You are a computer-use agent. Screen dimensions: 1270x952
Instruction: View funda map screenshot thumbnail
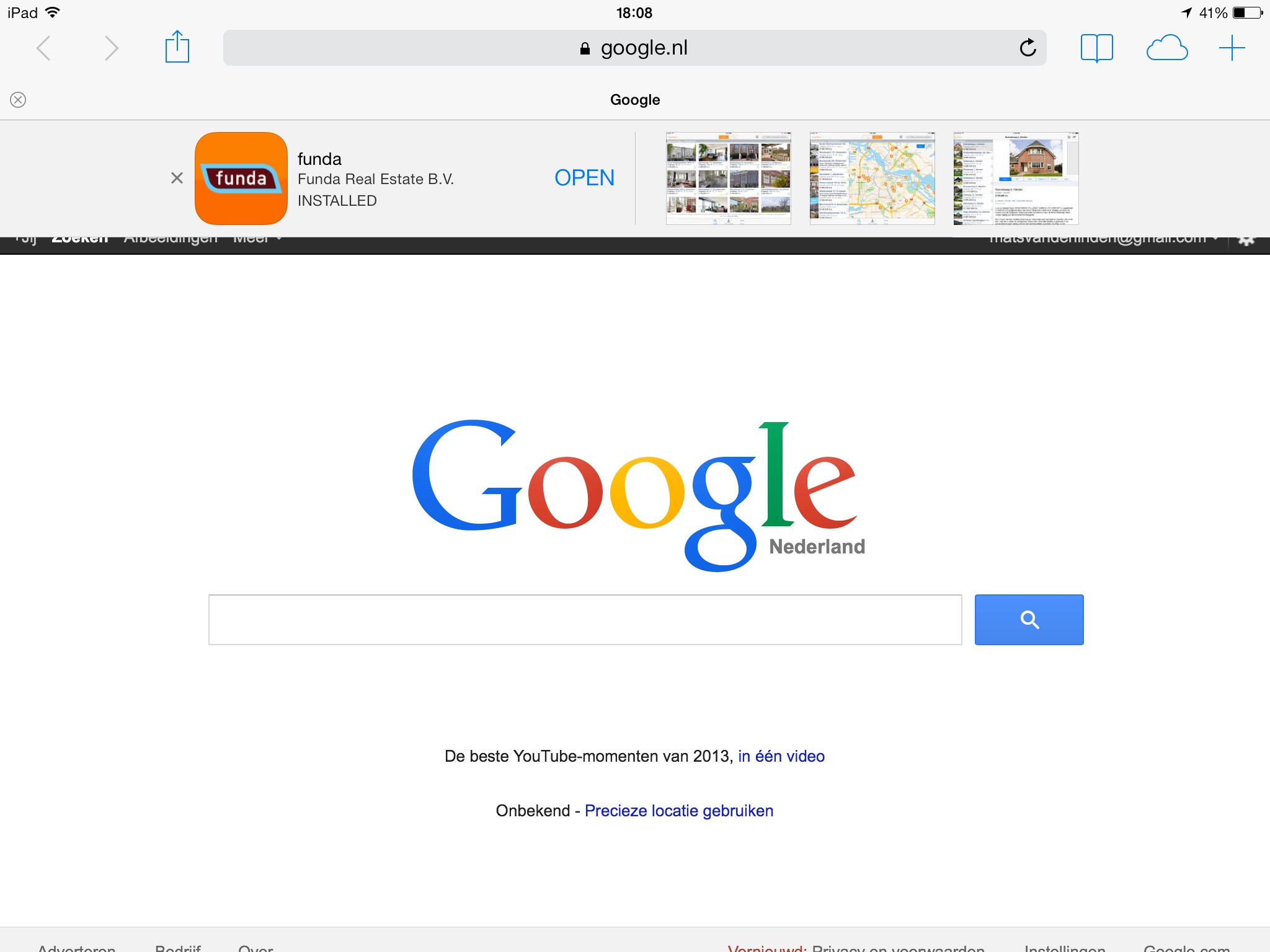click(x=872, y=178)
